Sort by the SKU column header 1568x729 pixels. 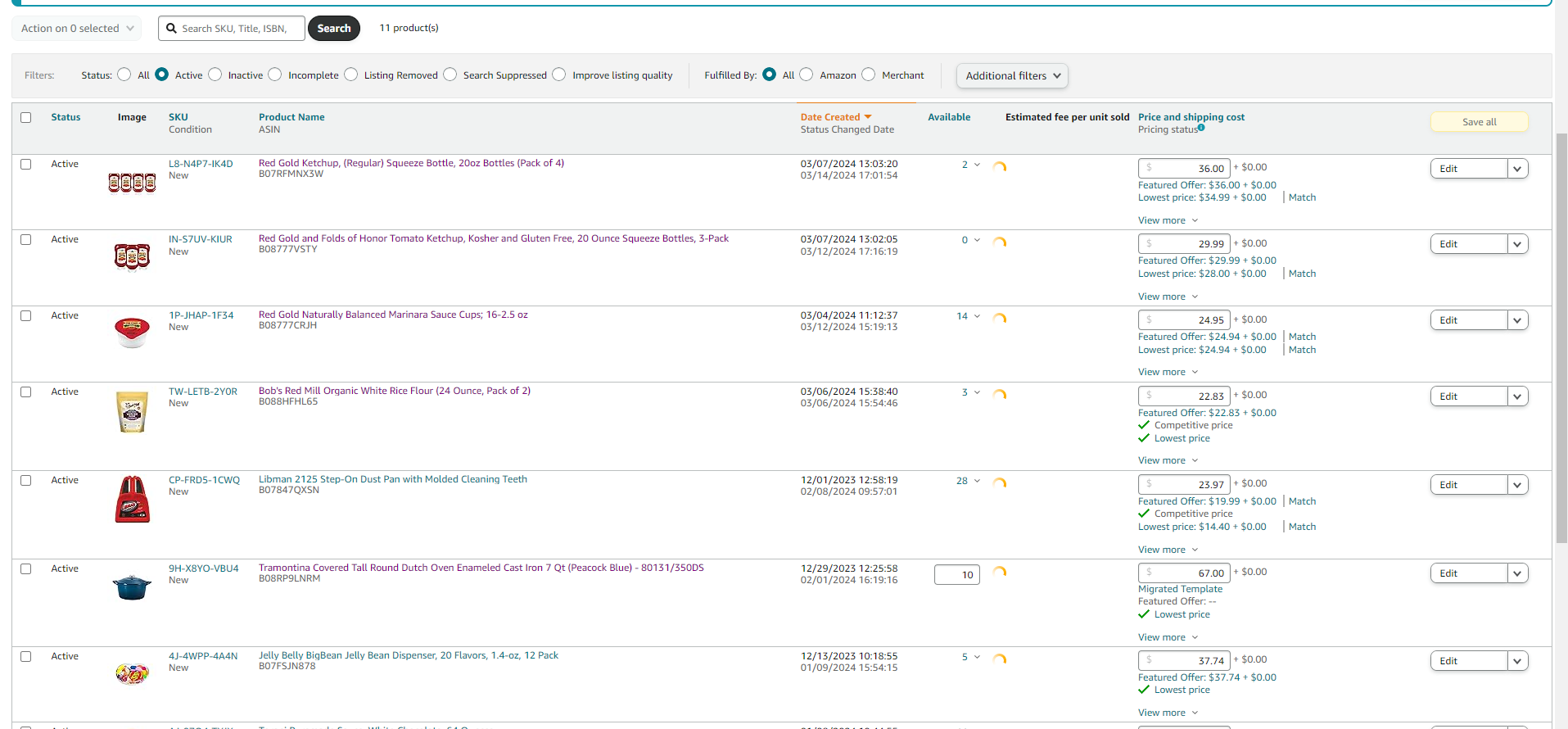pos(178,117)
